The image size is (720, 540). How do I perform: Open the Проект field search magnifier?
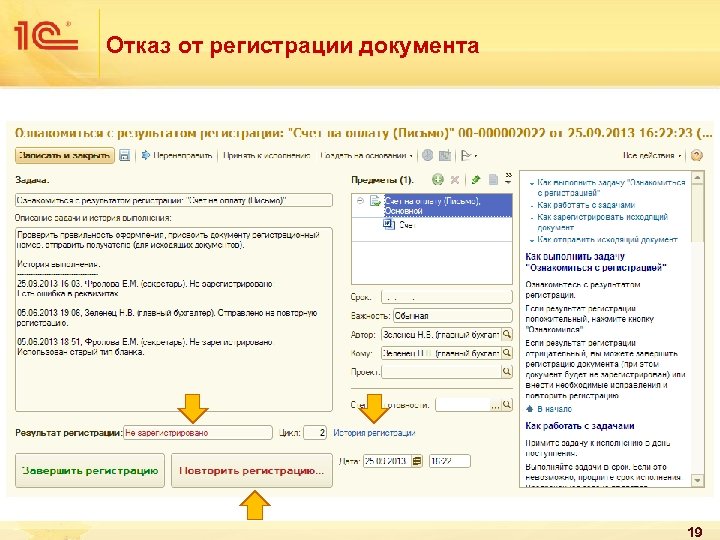(507, 371)
